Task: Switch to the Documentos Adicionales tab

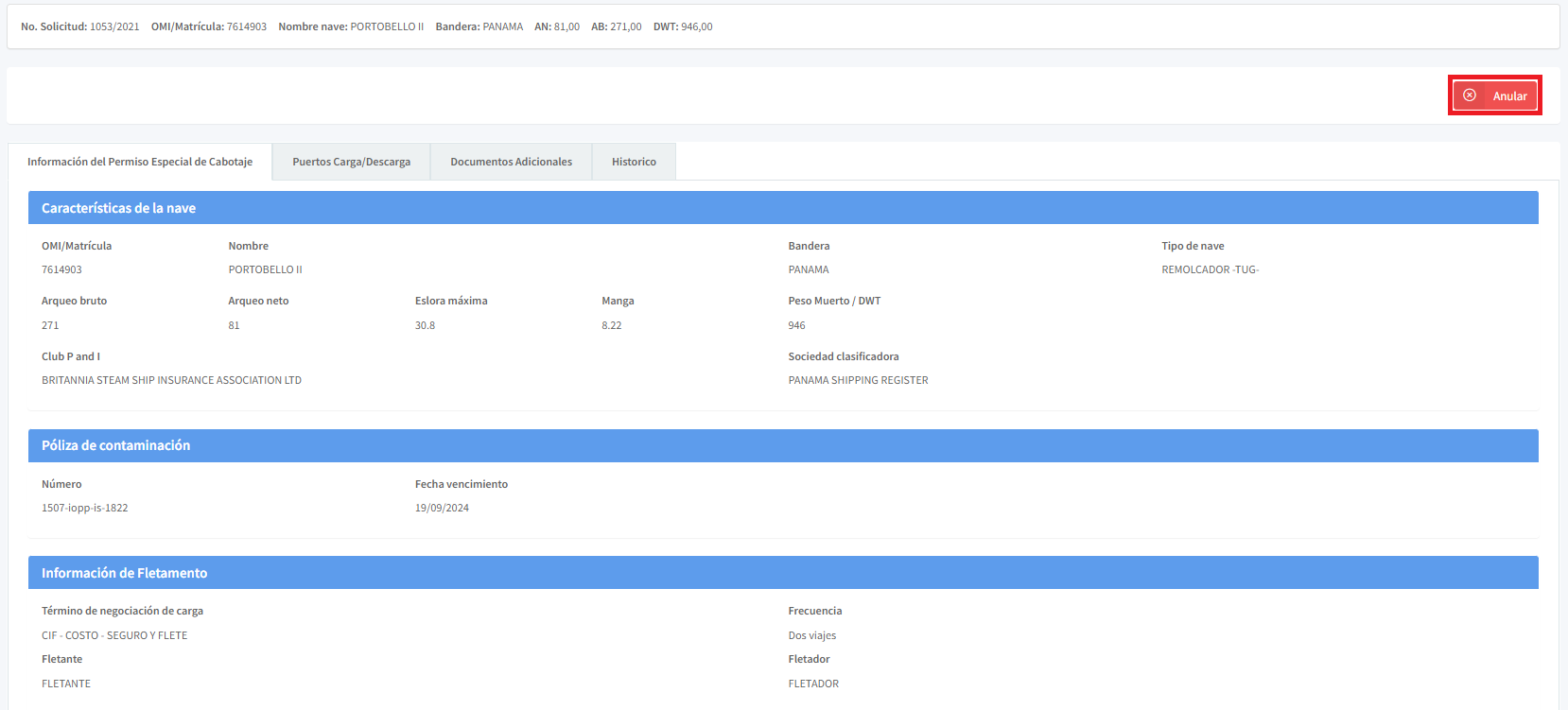Action: click(511, 162)
